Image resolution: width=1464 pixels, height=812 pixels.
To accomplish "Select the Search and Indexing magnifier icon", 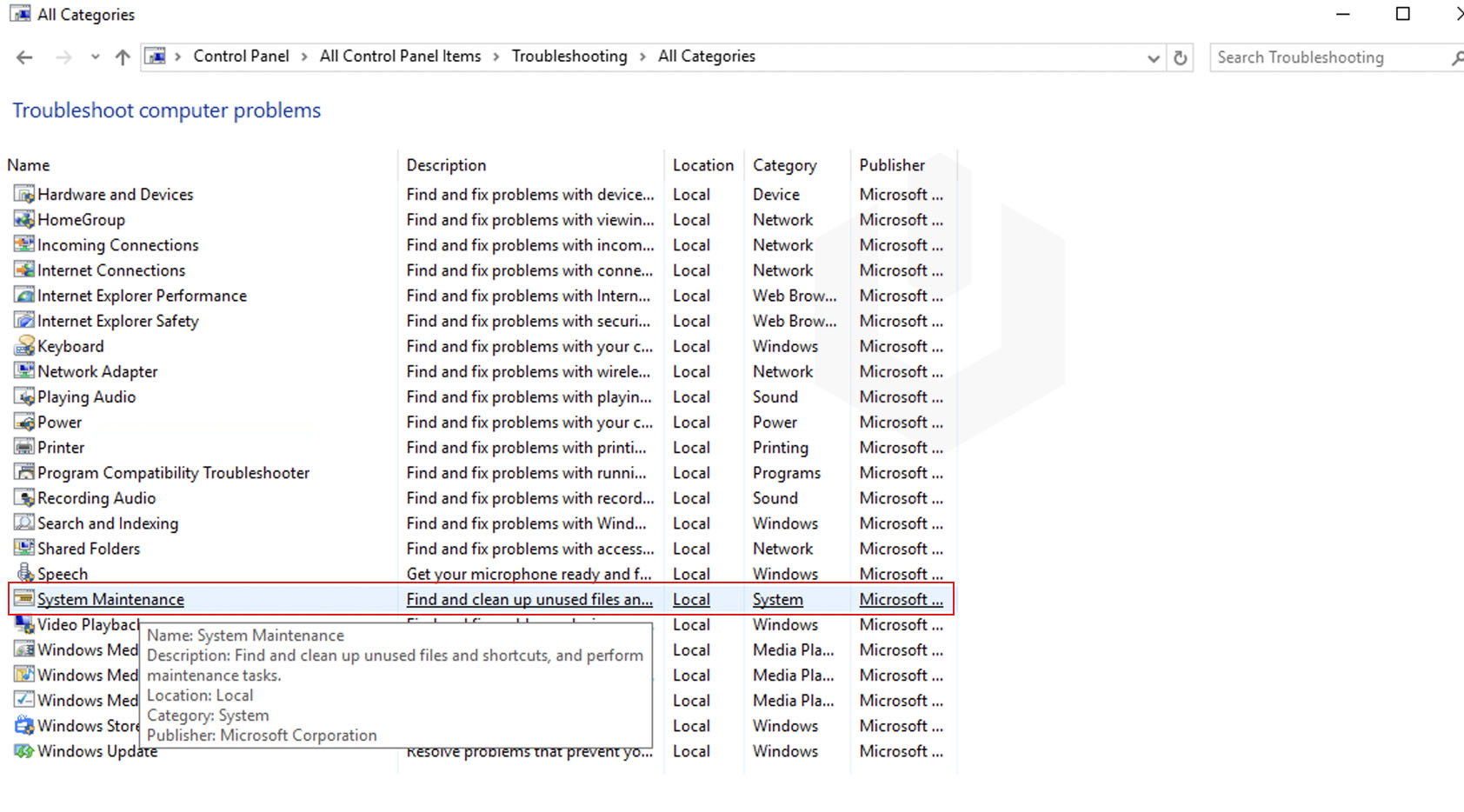I will pos(23,522).
